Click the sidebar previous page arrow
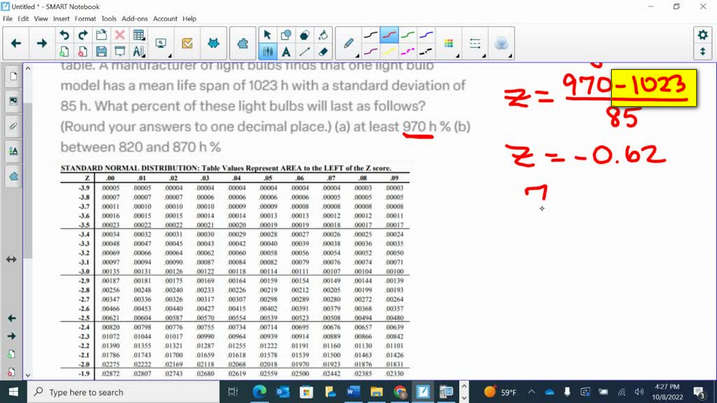The width and height of the screenshot is (717, 403). click(12, 318)
